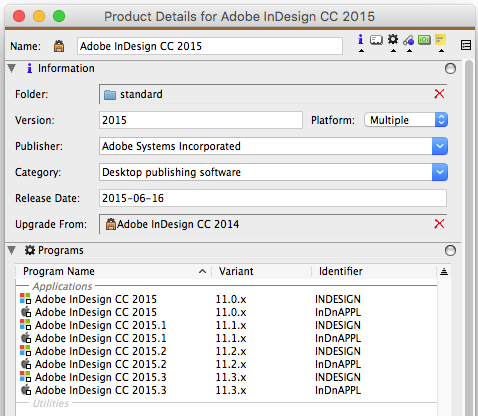
Task: Click the arrow marker under the key tag icon
Action: coord(409,51)
